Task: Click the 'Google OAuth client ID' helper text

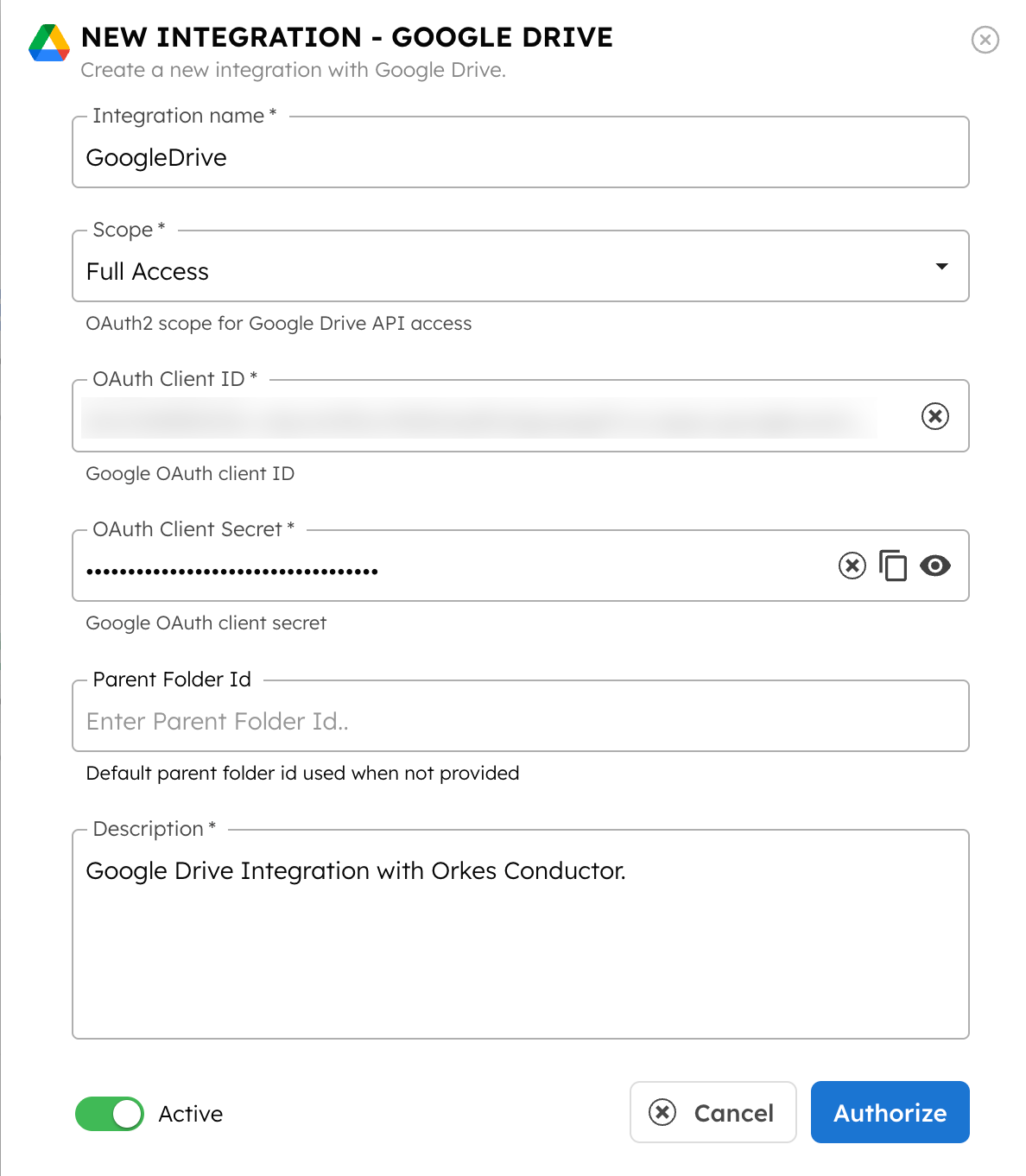Action: pos(190,474)
